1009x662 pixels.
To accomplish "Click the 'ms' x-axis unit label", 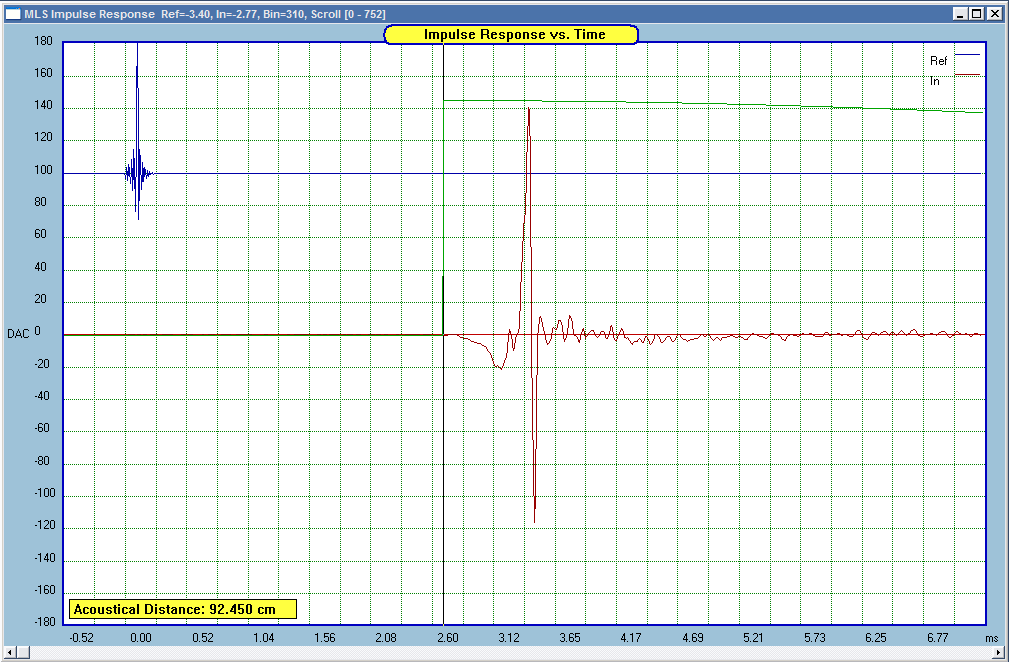I will coord(992,638).
